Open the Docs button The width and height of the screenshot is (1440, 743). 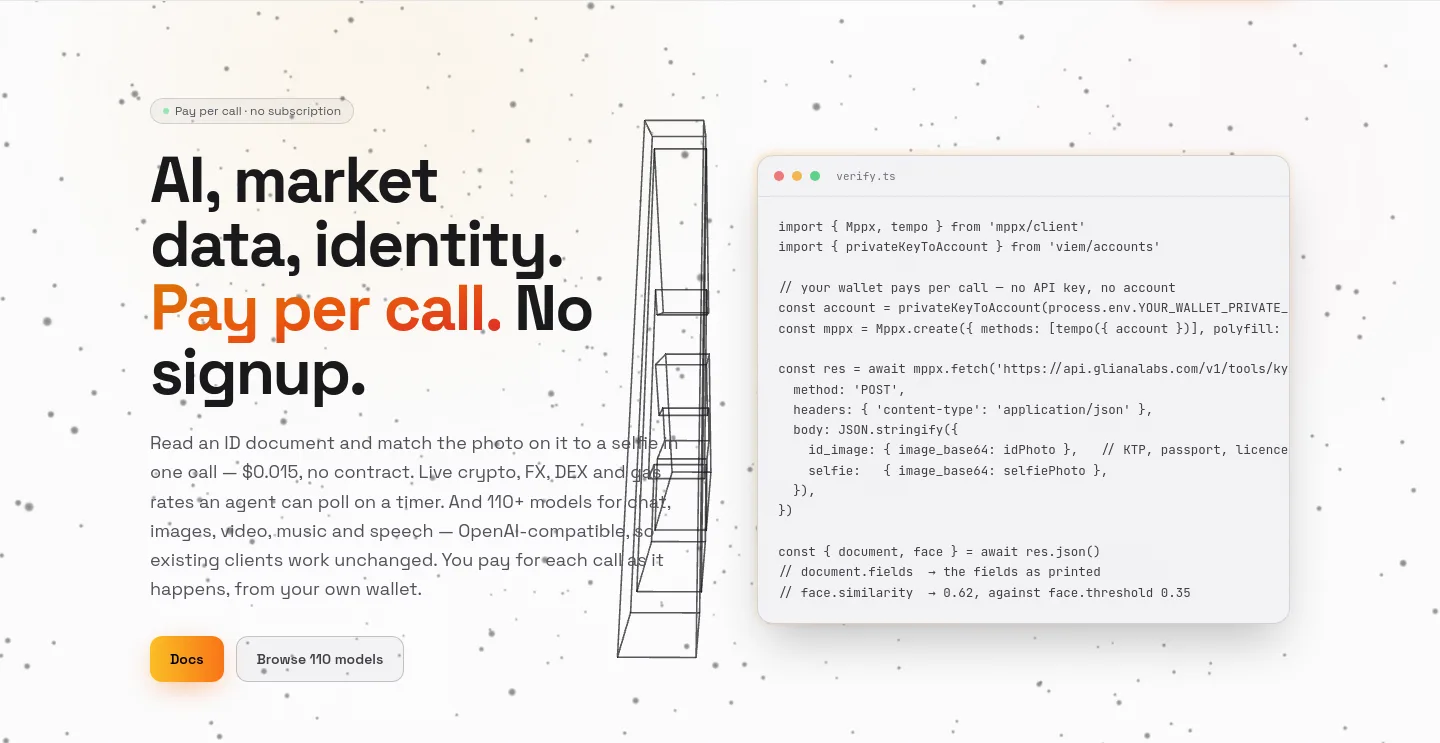187,659
